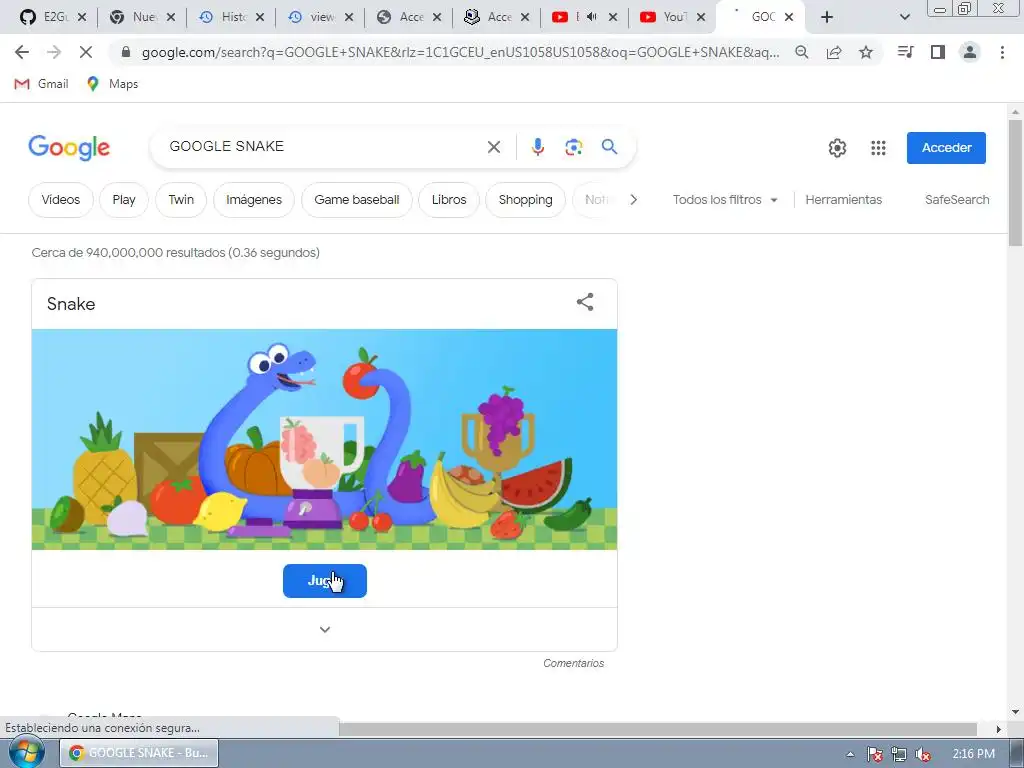The height and width of the screenshot is (768, 1024).
Task: Open the muted volume tray icon
Action: pos(923,754)
